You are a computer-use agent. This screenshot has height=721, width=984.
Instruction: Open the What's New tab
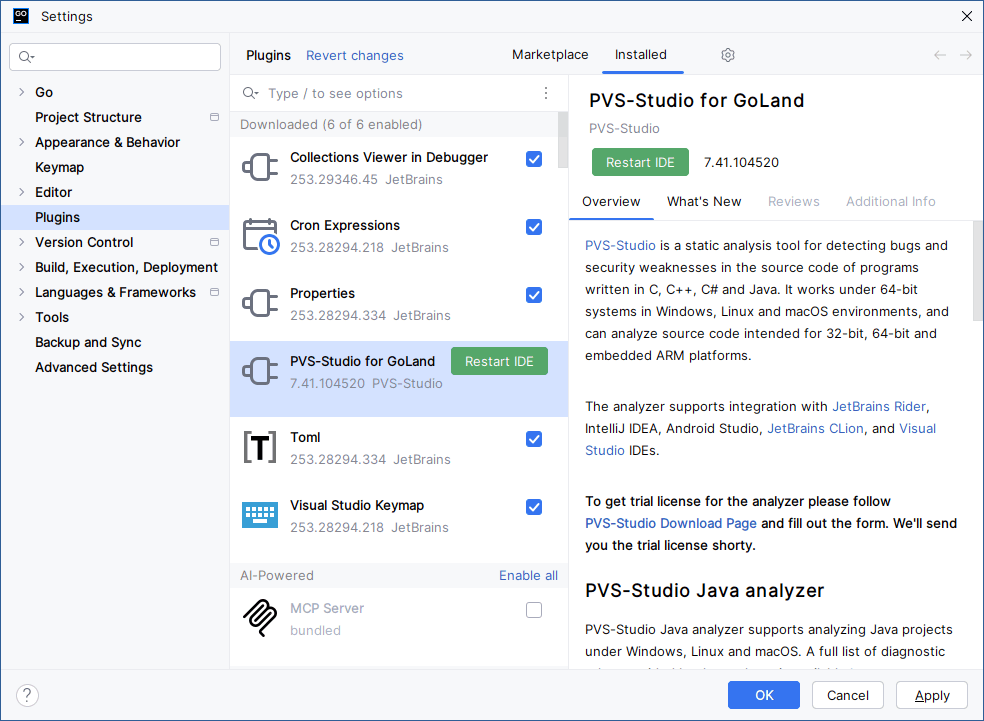(704, 201)
